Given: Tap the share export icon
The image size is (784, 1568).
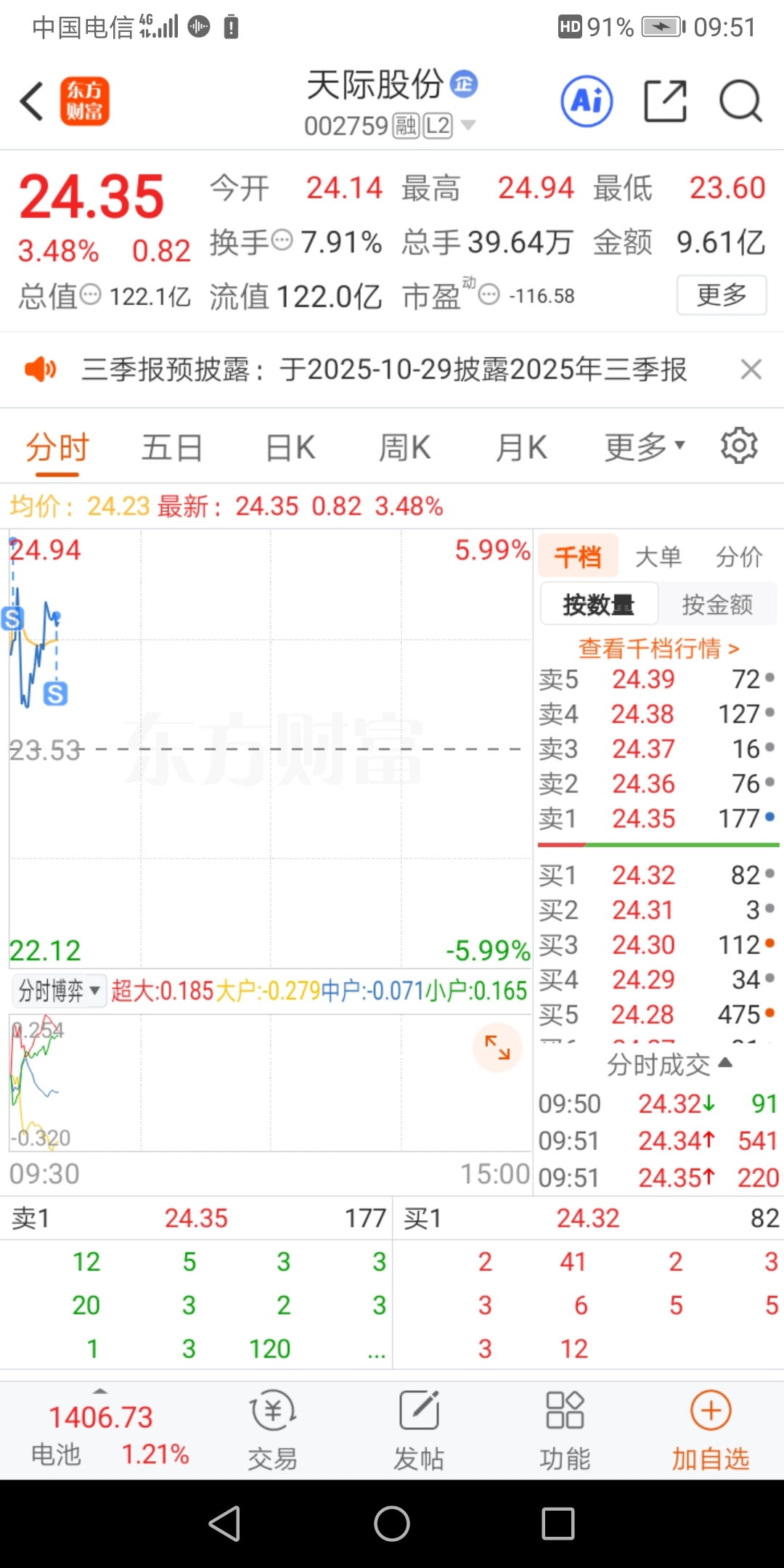Looking at the screenshot, I should tap(665, 101).
